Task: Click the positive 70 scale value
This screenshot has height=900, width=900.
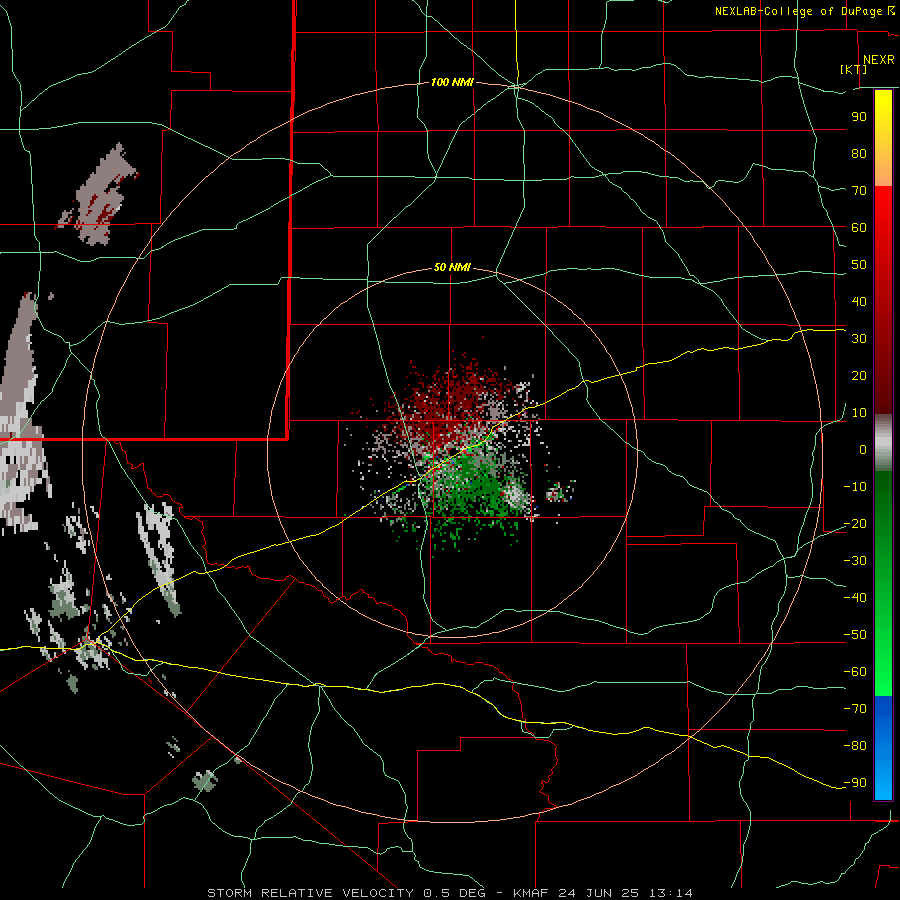Action: click(859, 191)
